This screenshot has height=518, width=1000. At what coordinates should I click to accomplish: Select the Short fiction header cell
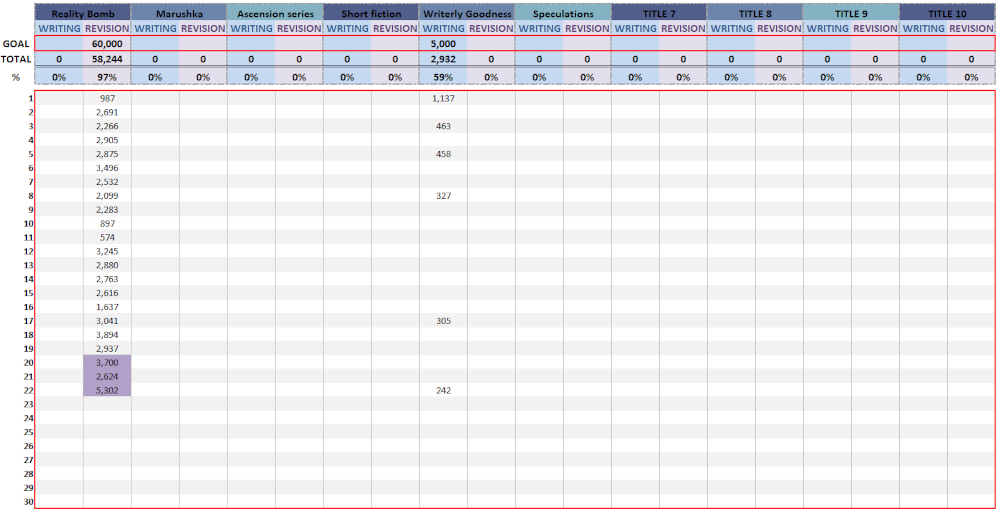click(371, 14)
